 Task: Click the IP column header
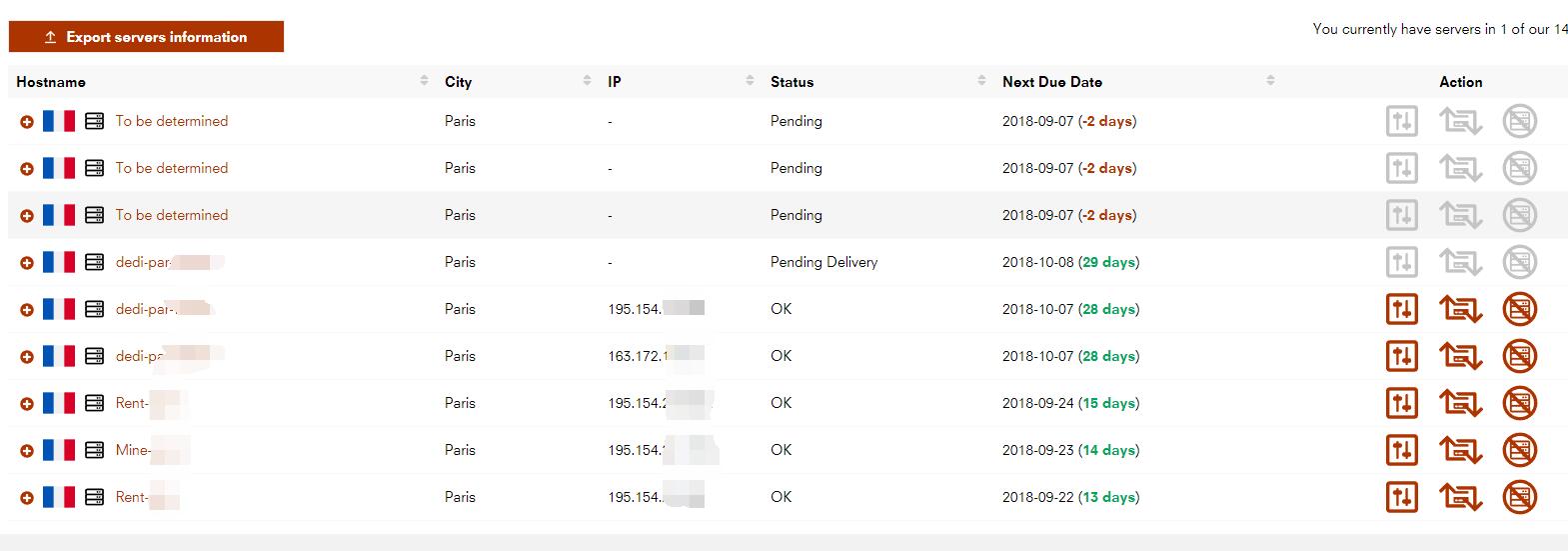615,82
